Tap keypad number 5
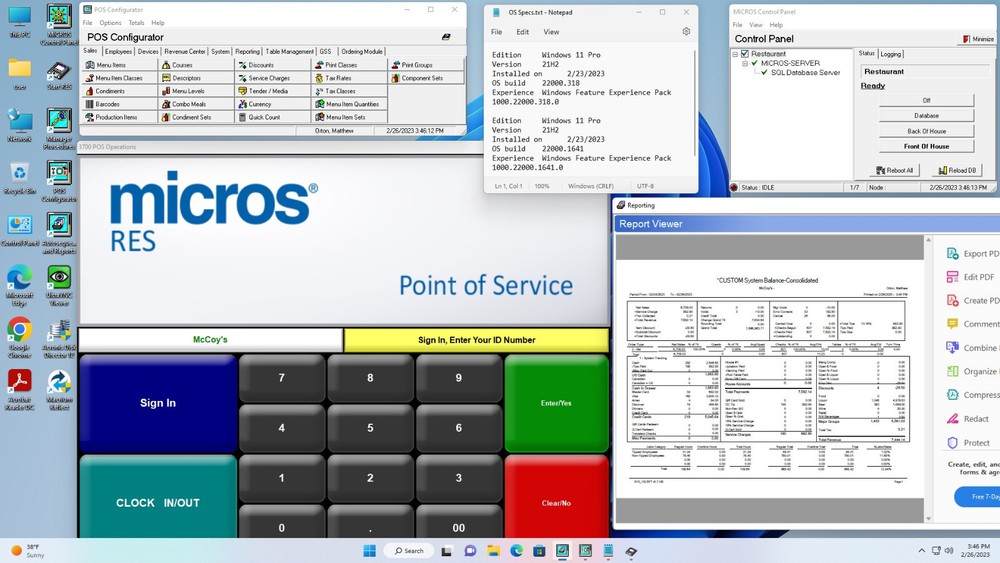 point(370,428)
